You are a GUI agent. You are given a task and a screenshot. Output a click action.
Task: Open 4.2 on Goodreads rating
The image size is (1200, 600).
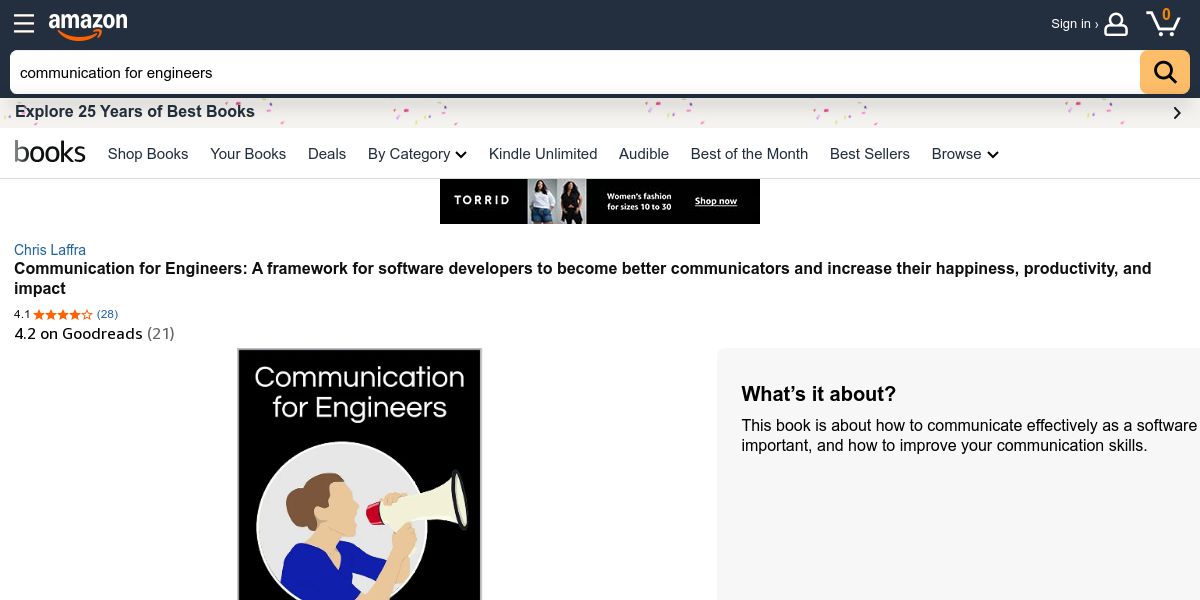[94, 333]
